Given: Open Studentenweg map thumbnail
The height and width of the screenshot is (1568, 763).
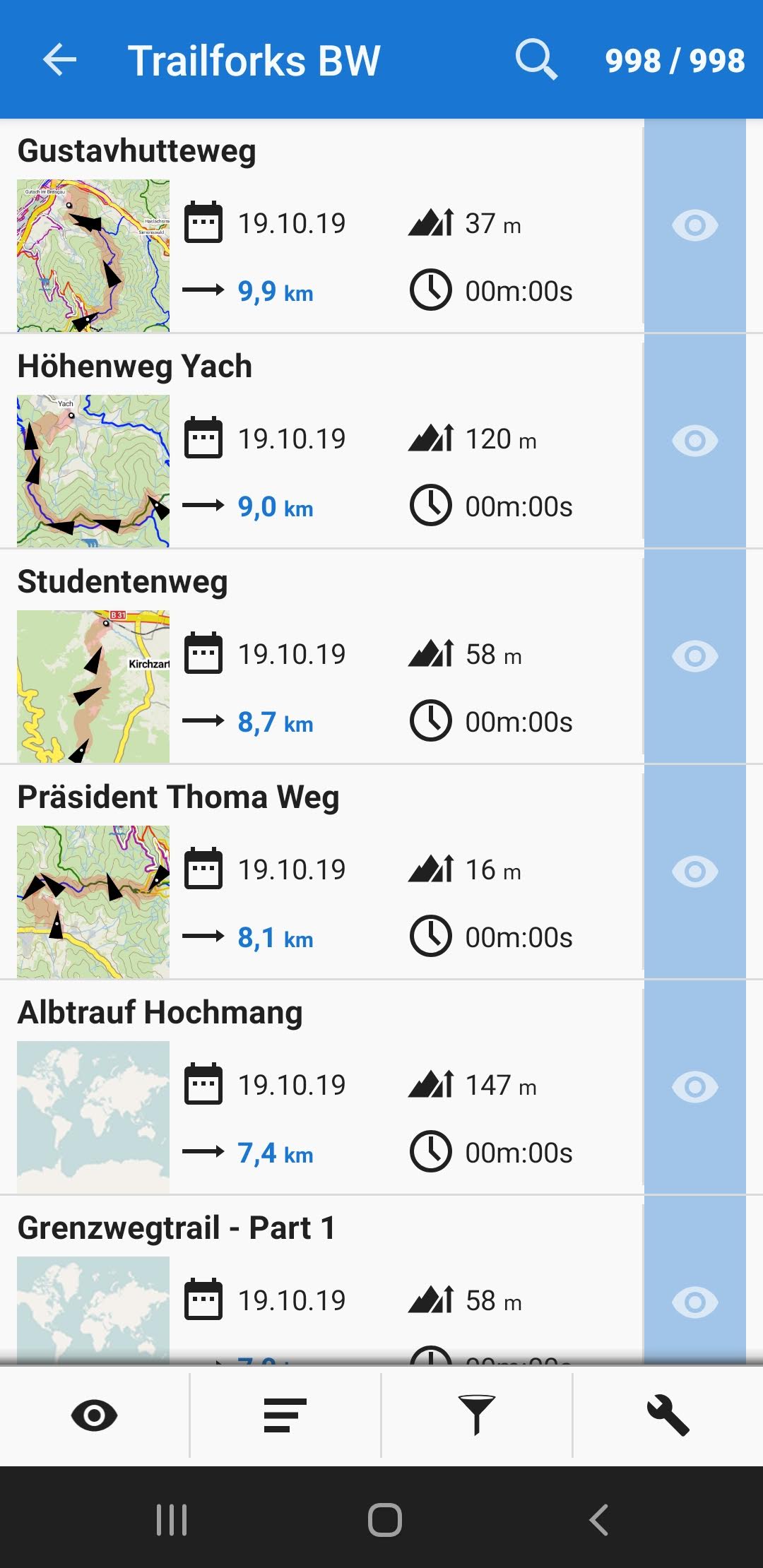Looking at the screenshot, I should 93,687.
